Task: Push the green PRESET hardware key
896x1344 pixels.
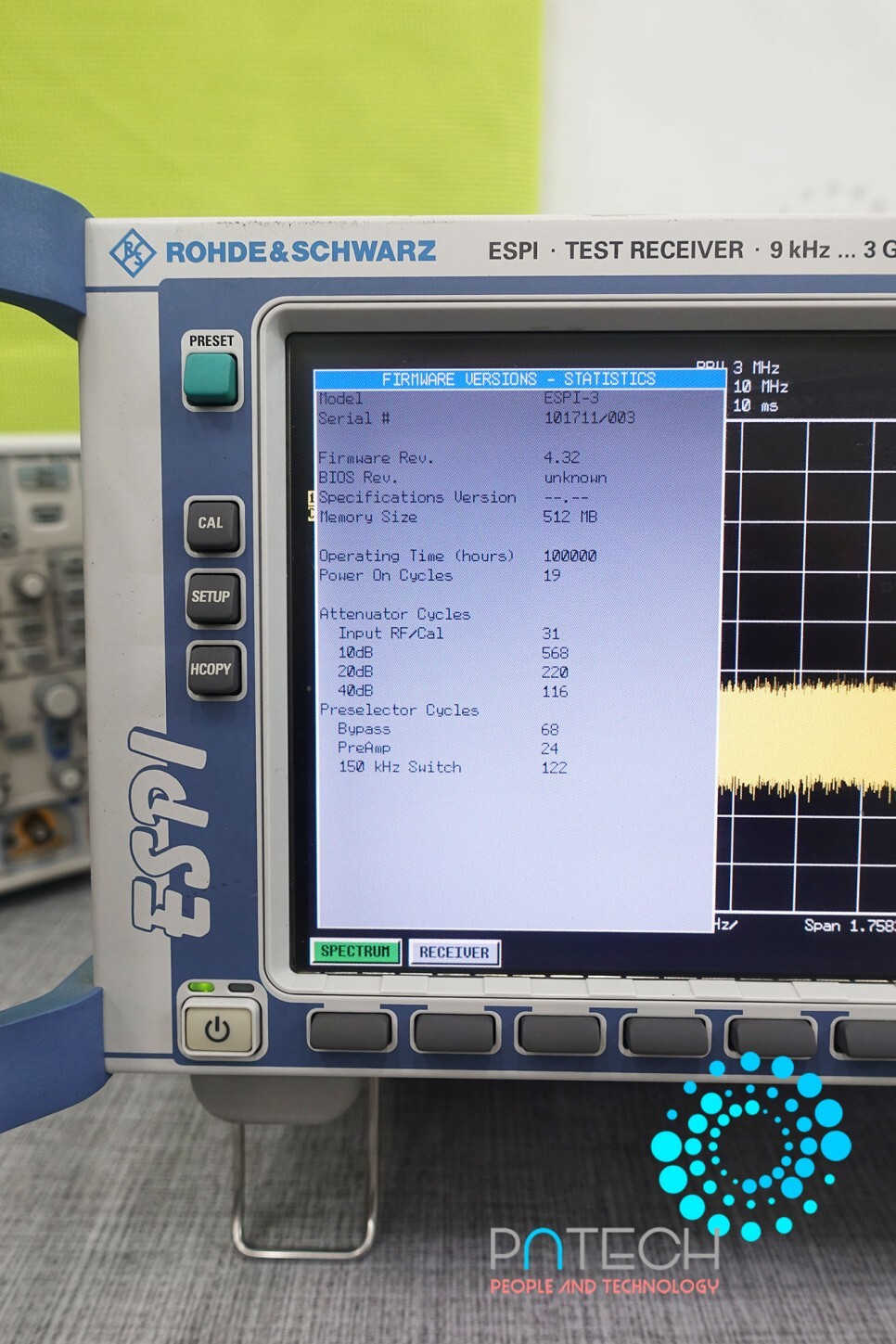Action: pos(211,378)
